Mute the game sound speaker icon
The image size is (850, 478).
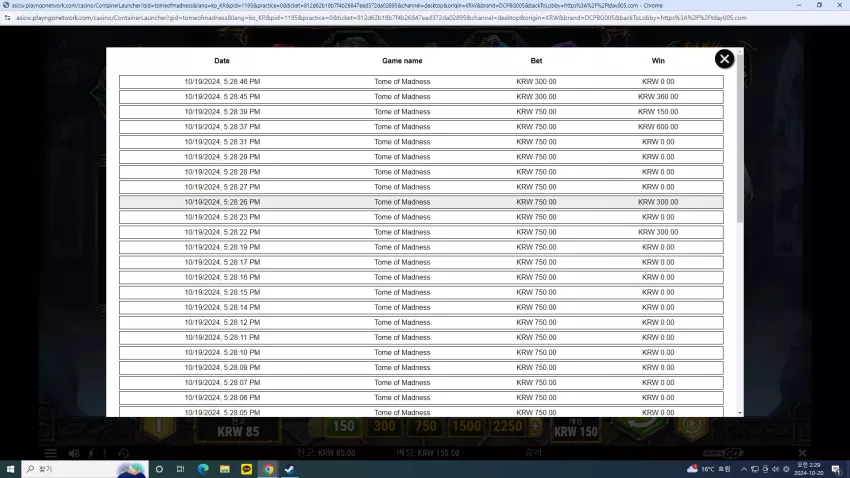[74, 453]
